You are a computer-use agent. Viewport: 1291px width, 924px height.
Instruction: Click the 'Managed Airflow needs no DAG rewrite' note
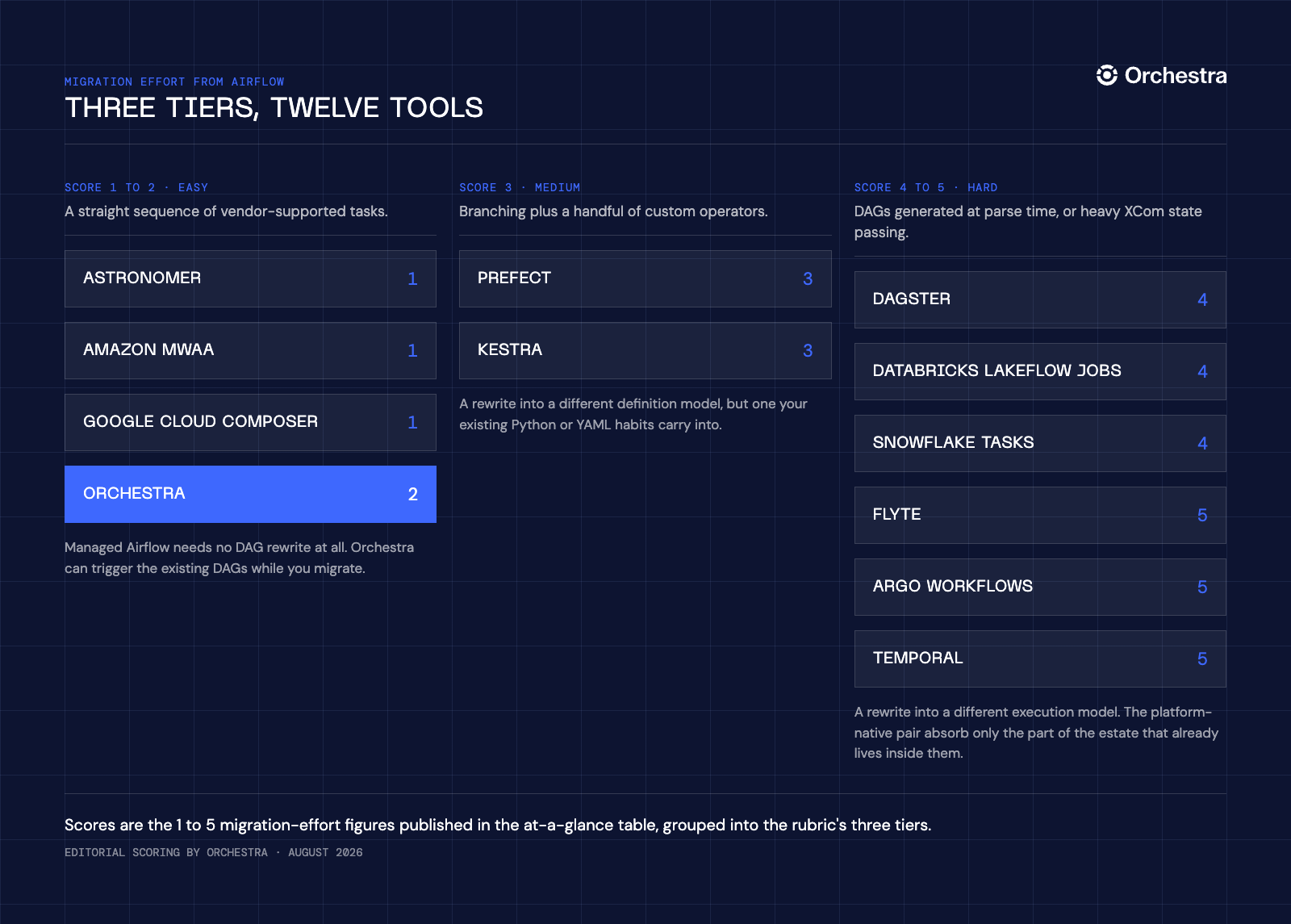click(239, 558)
